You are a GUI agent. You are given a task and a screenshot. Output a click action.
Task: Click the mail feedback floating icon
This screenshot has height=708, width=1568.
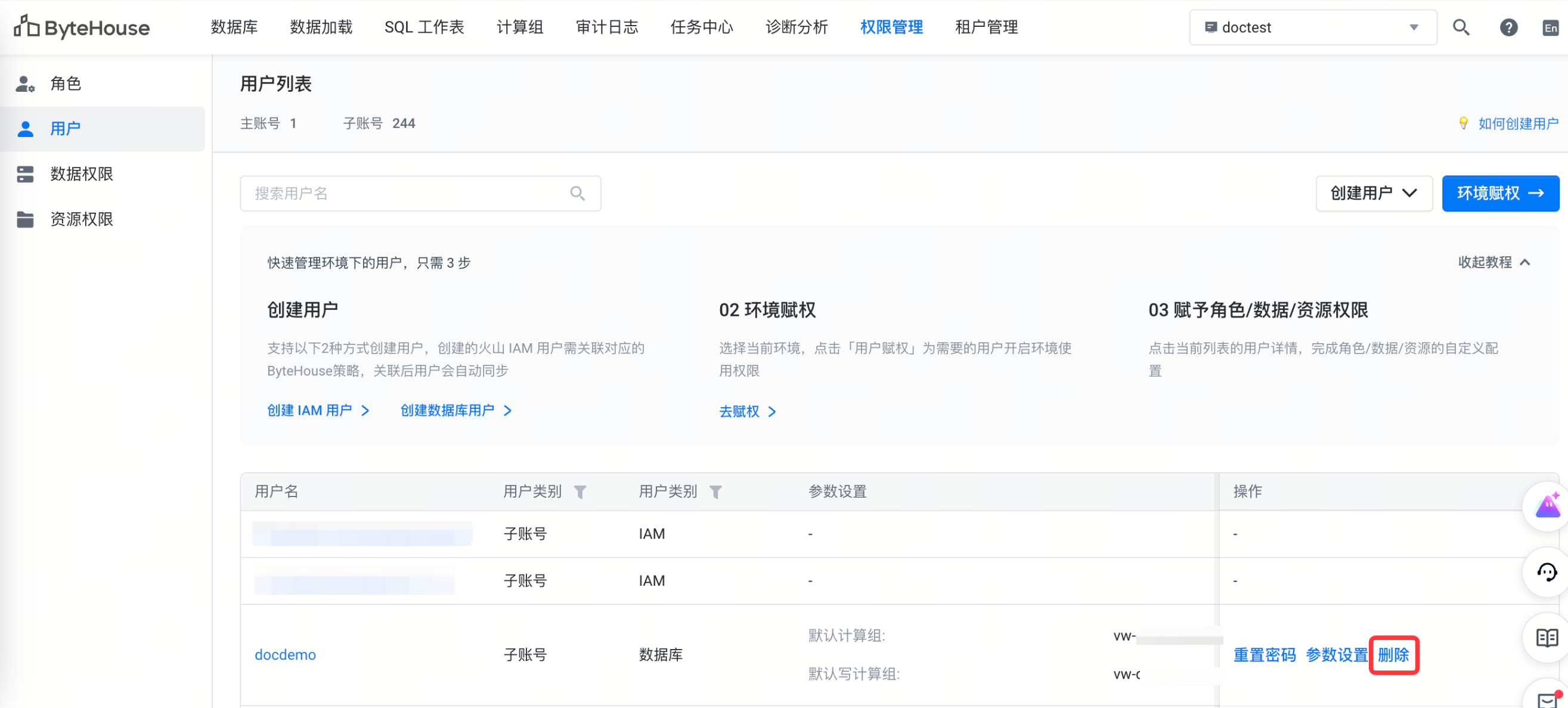click(1547, 700)
